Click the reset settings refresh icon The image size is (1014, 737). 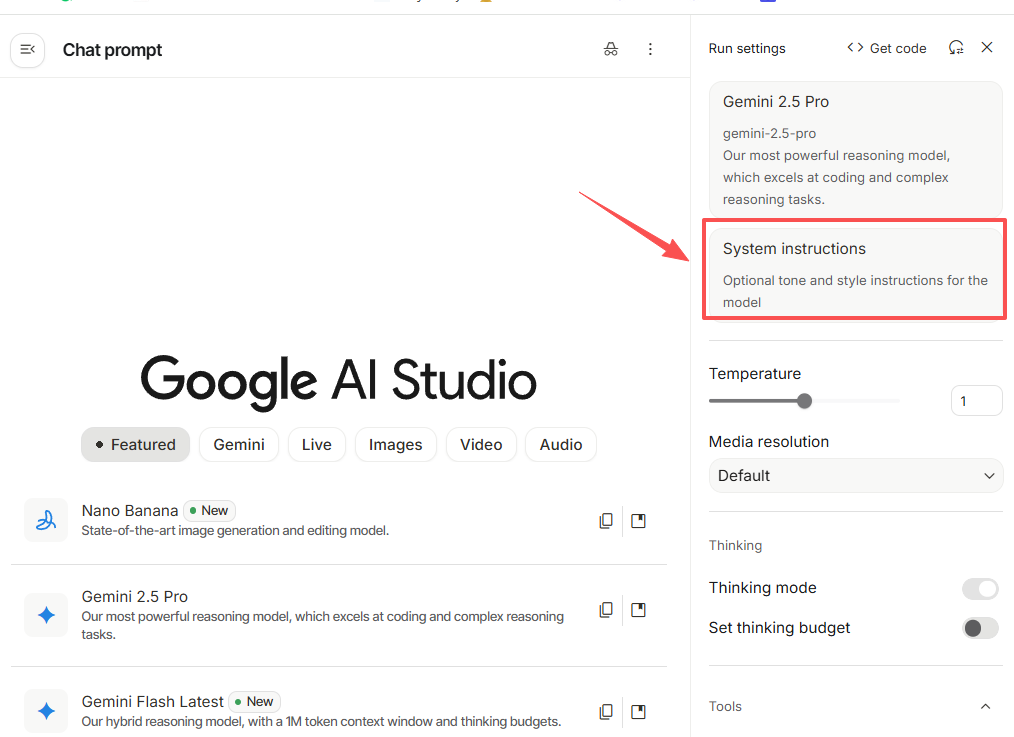(x=956, y=48)
